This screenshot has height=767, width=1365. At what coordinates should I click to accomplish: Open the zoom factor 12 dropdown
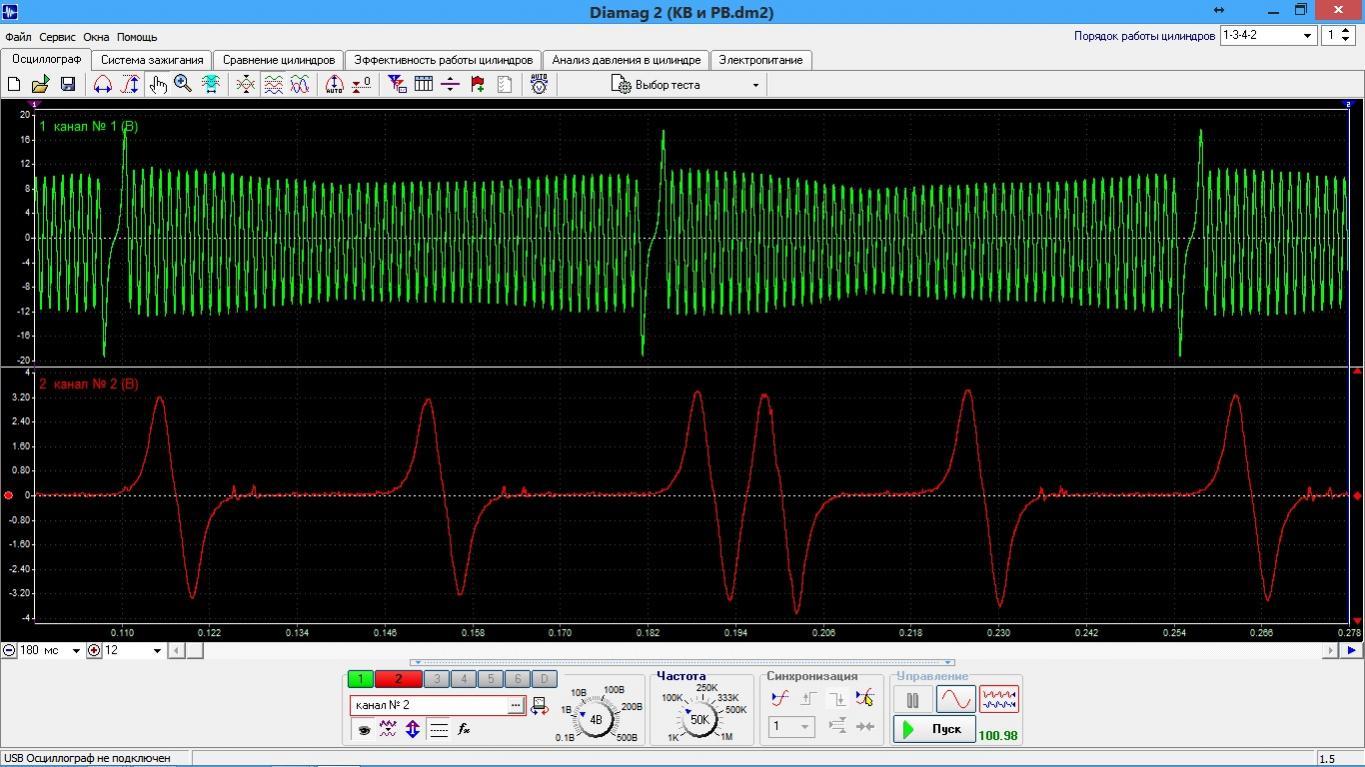(133, 651)
